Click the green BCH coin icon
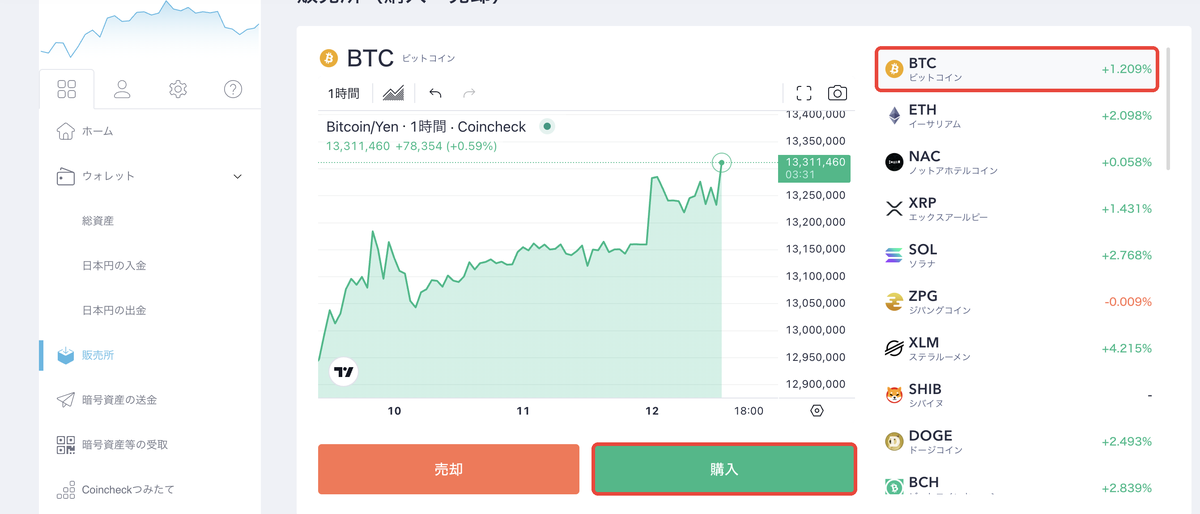Viewport: 1200px width, 514px height. pyautogui.click(x=894, y=487)
